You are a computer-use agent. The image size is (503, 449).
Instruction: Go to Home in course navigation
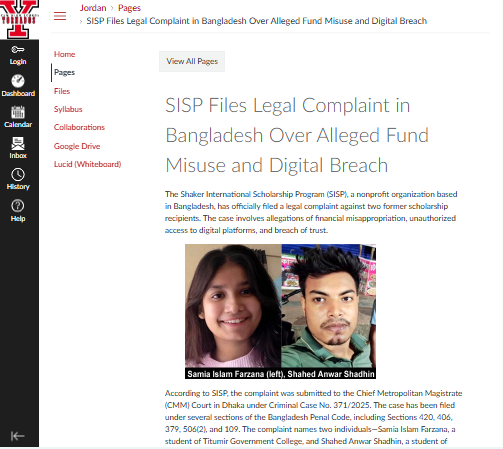point(64,54)
